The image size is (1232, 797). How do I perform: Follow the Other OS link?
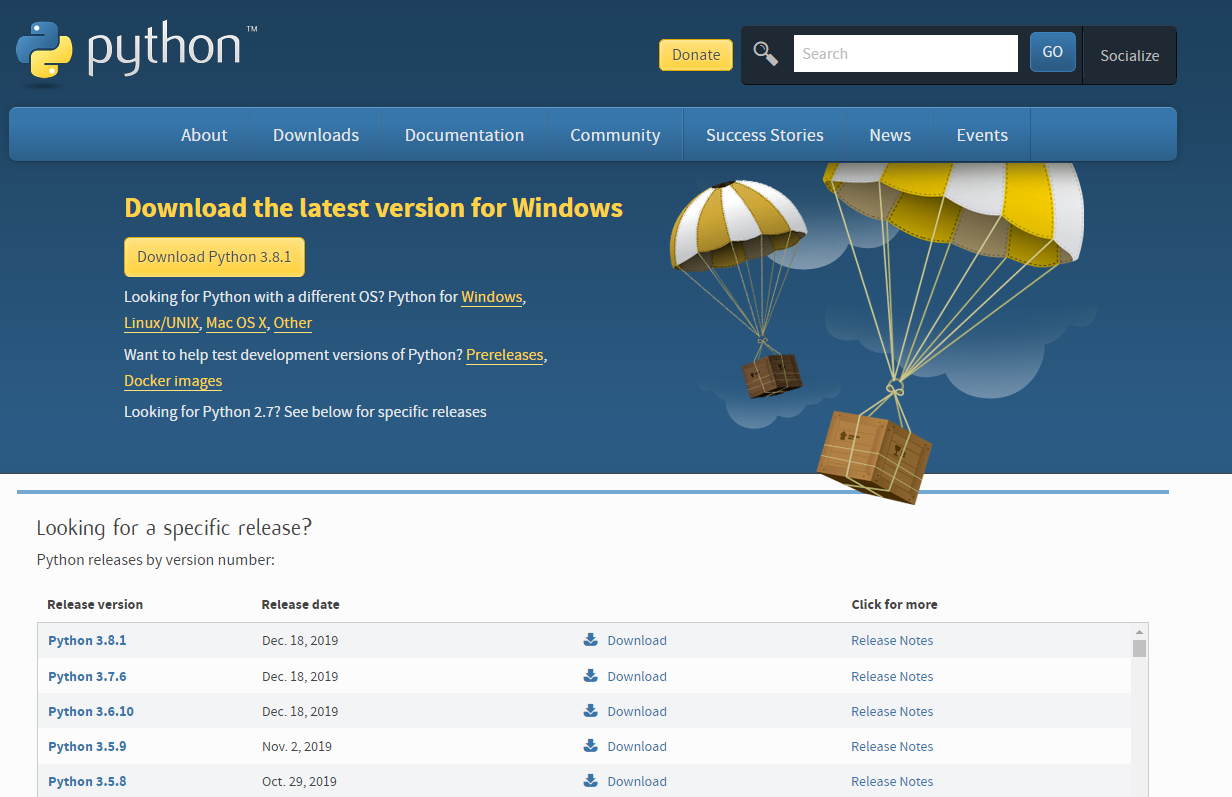pos(293,323)
